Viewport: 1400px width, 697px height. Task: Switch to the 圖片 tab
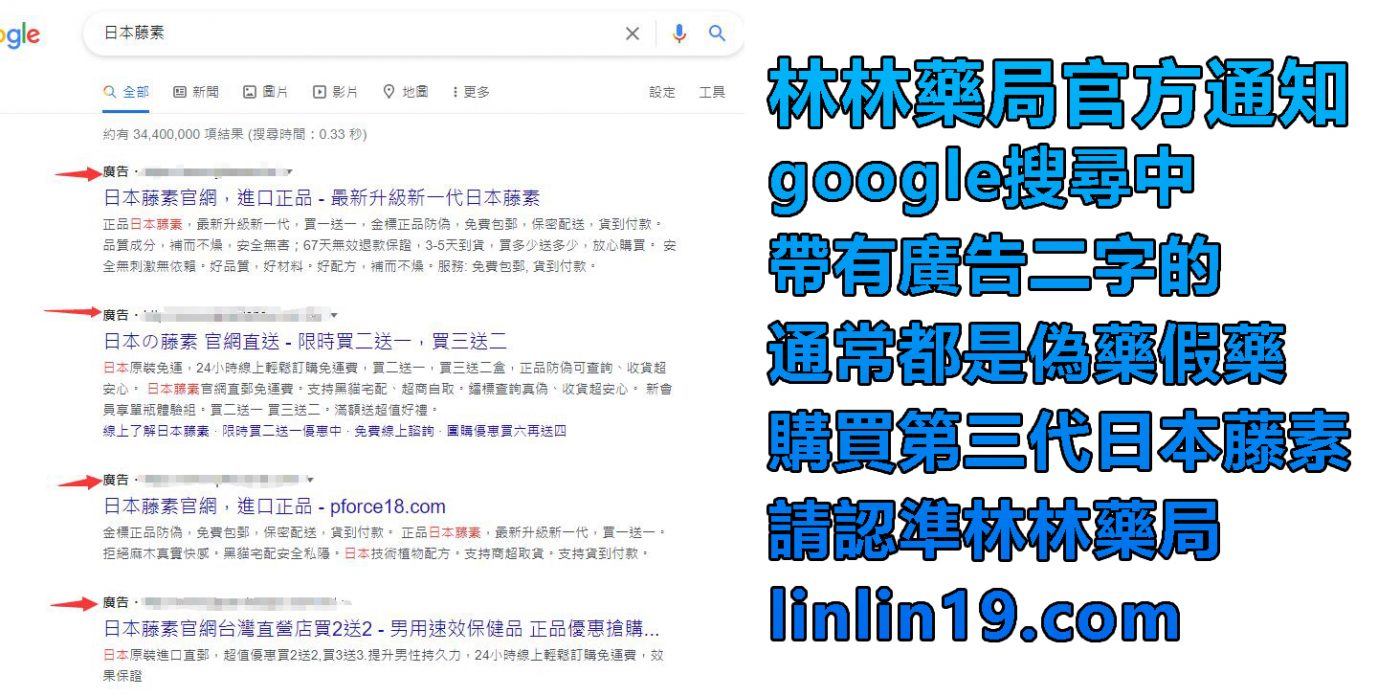click(266, 92)
